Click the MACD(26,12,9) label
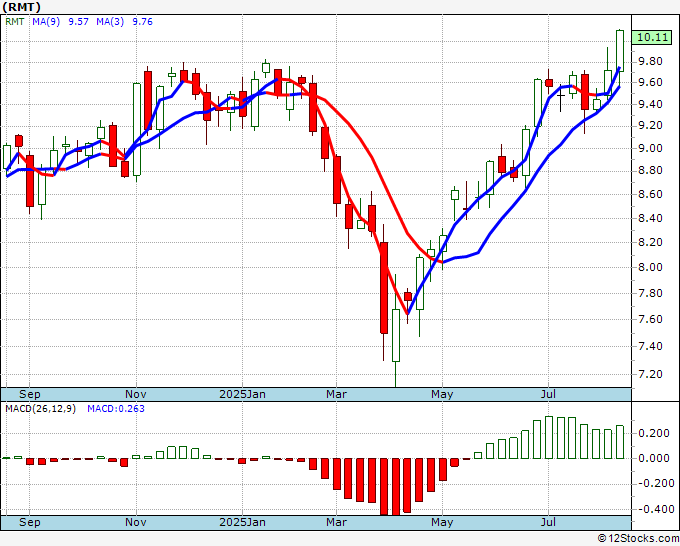 click(40, 409)
